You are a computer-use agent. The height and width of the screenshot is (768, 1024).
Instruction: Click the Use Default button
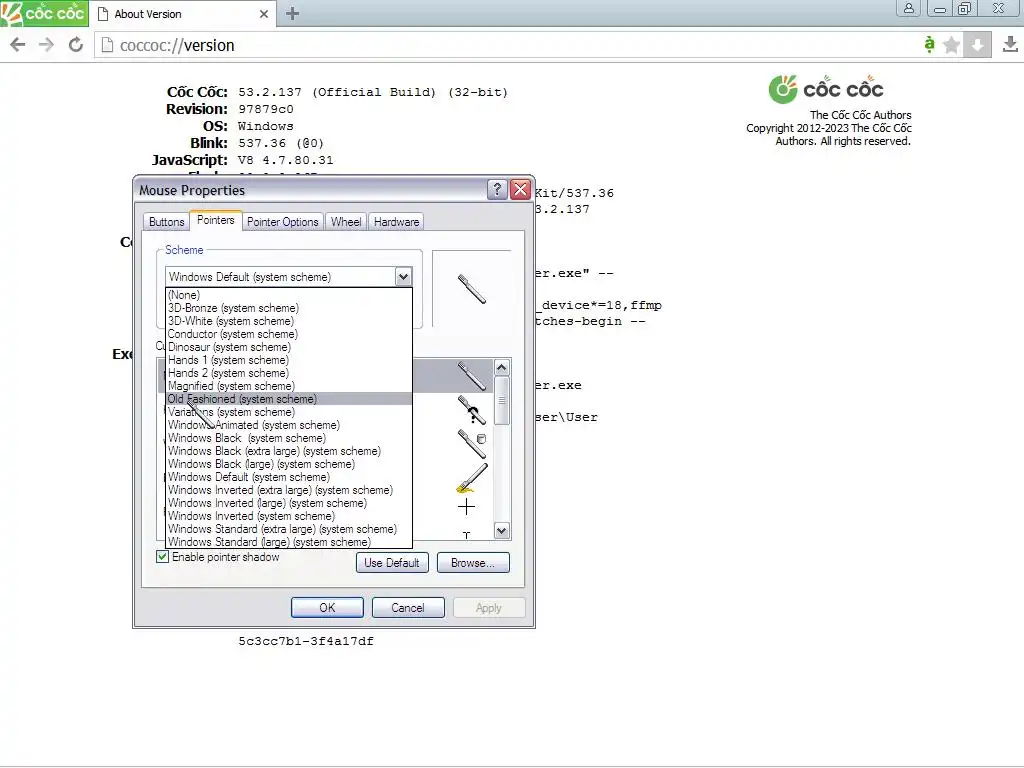[392, 563]
